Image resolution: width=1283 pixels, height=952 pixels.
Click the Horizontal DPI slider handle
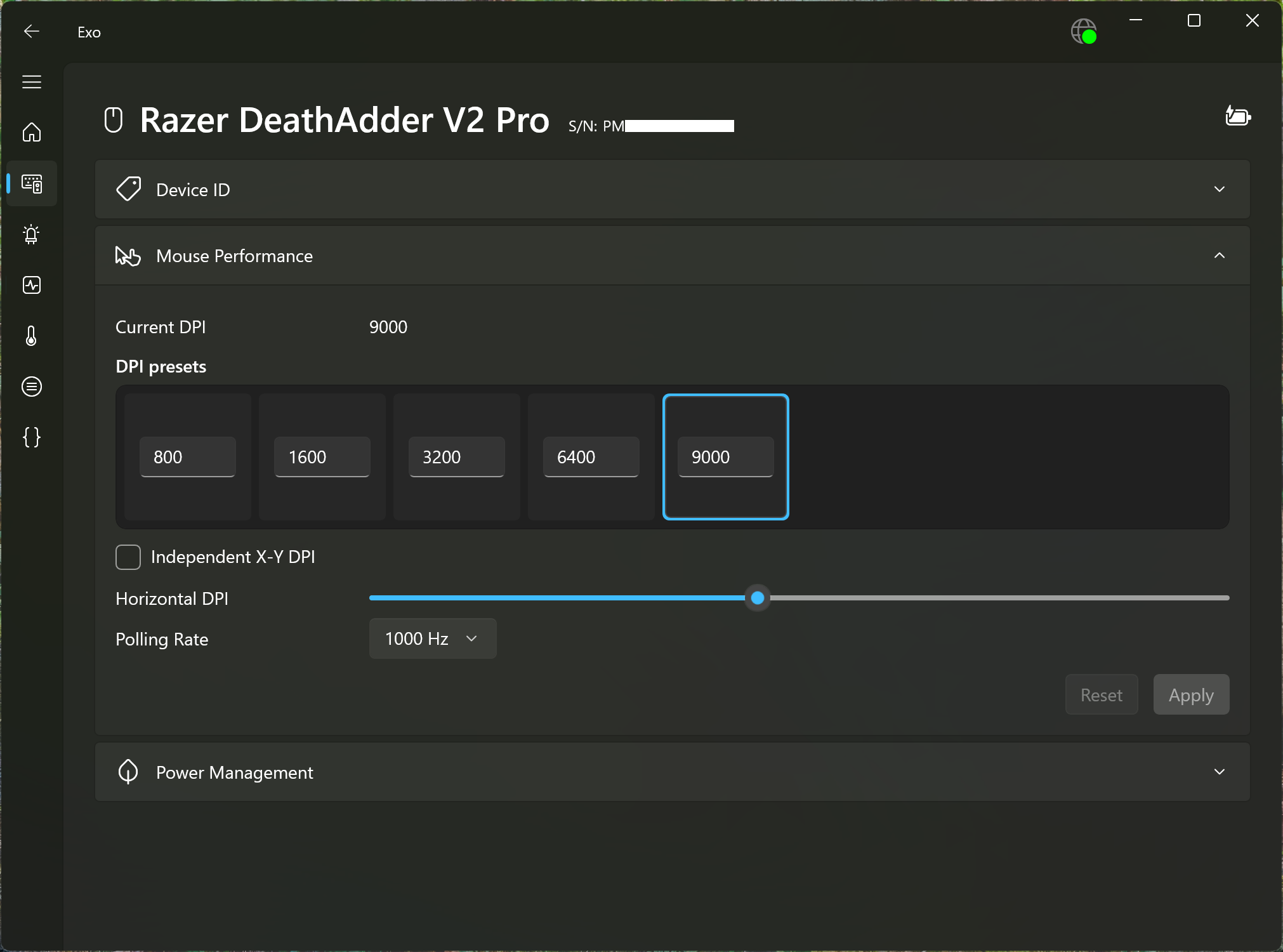tap(758, 598)
